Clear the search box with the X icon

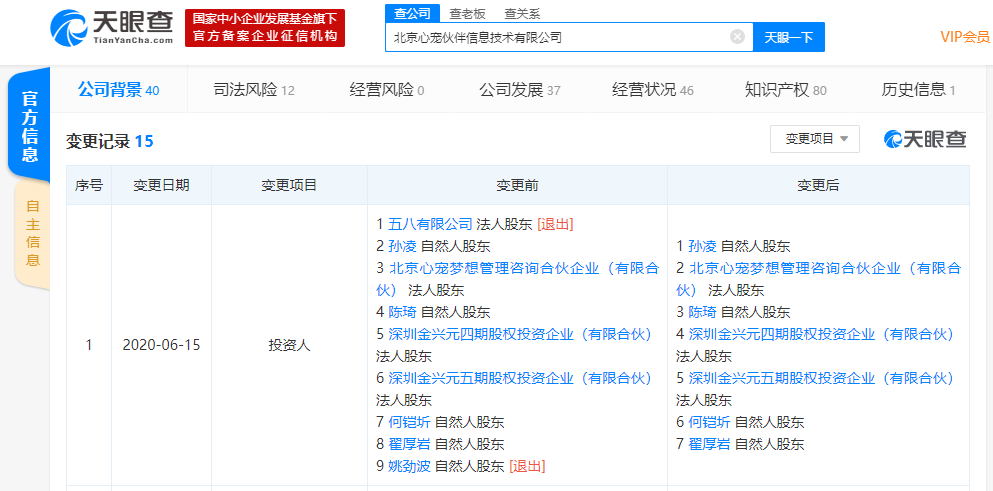(x=737, y=37)
